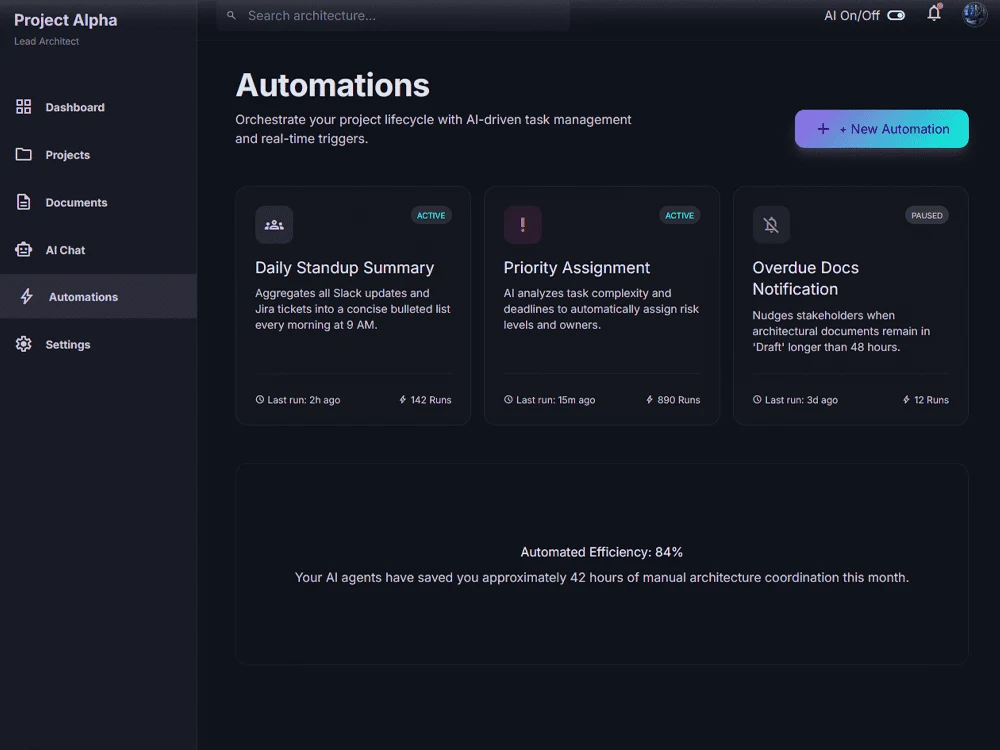
Task: Click the Daily Standup Summary group icon
Action: coord(274,224)
